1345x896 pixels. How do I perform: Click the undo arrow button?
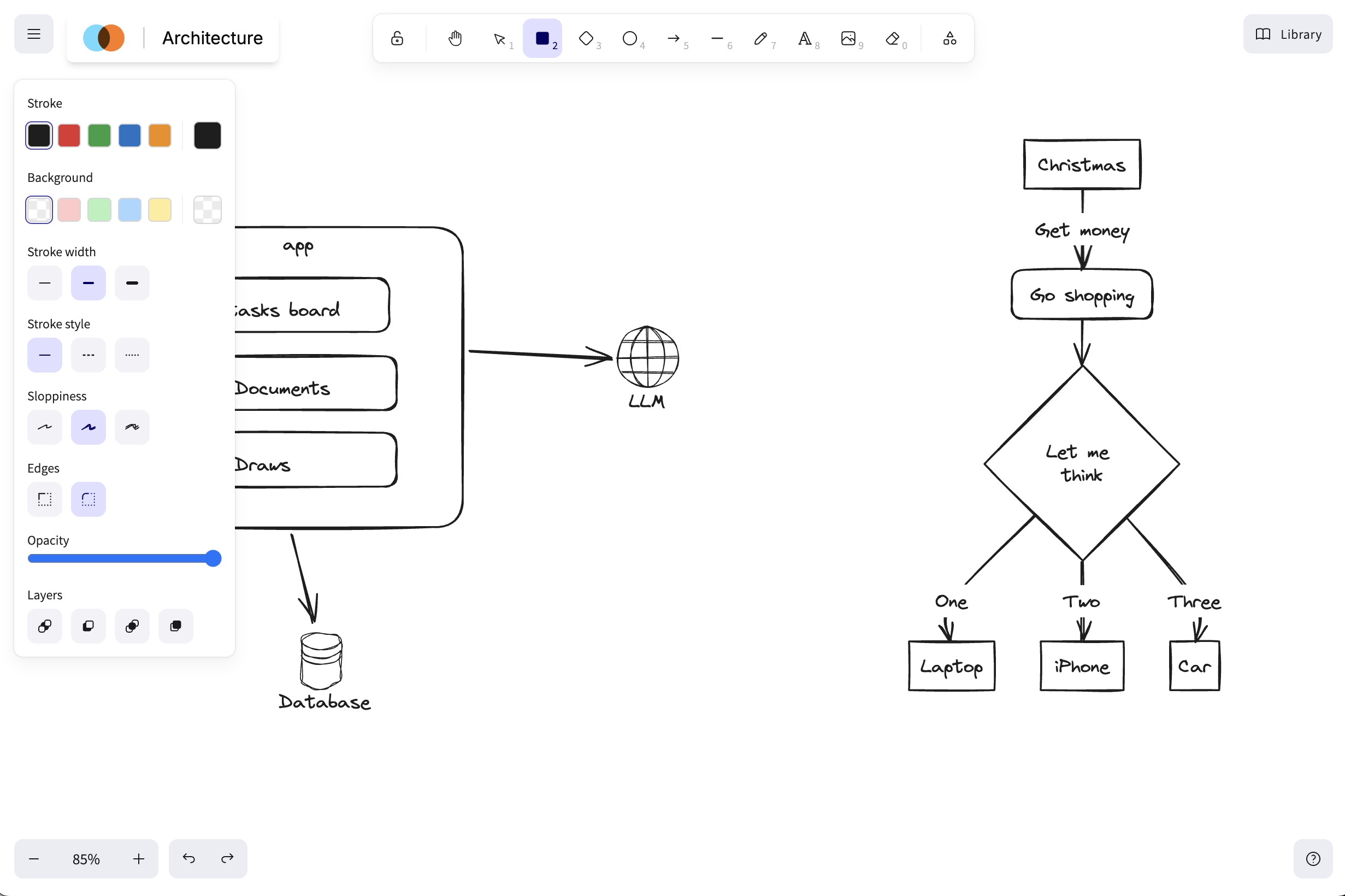(x=188, y=858)
